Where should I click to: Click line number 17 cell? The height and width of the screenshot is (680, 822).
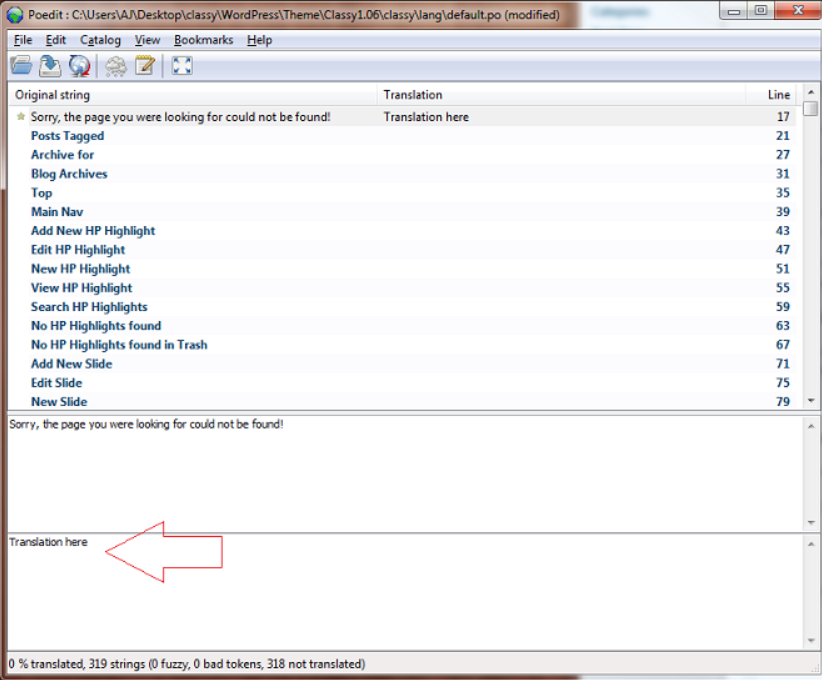pos(783,117)
